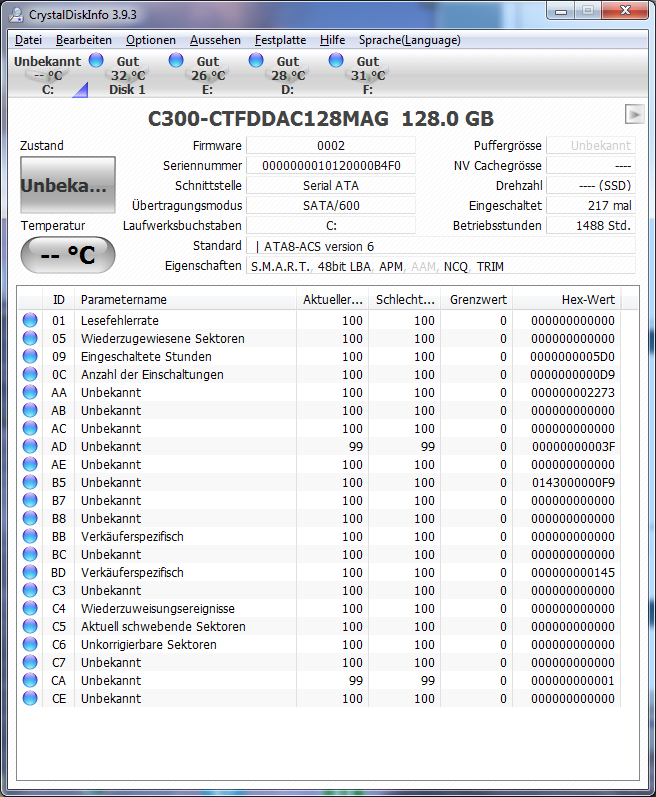The width and height of the screenshot is (656, 797).
Task: Click status orb for Lesefehlerrate row
Action: [x=30, y=320]
